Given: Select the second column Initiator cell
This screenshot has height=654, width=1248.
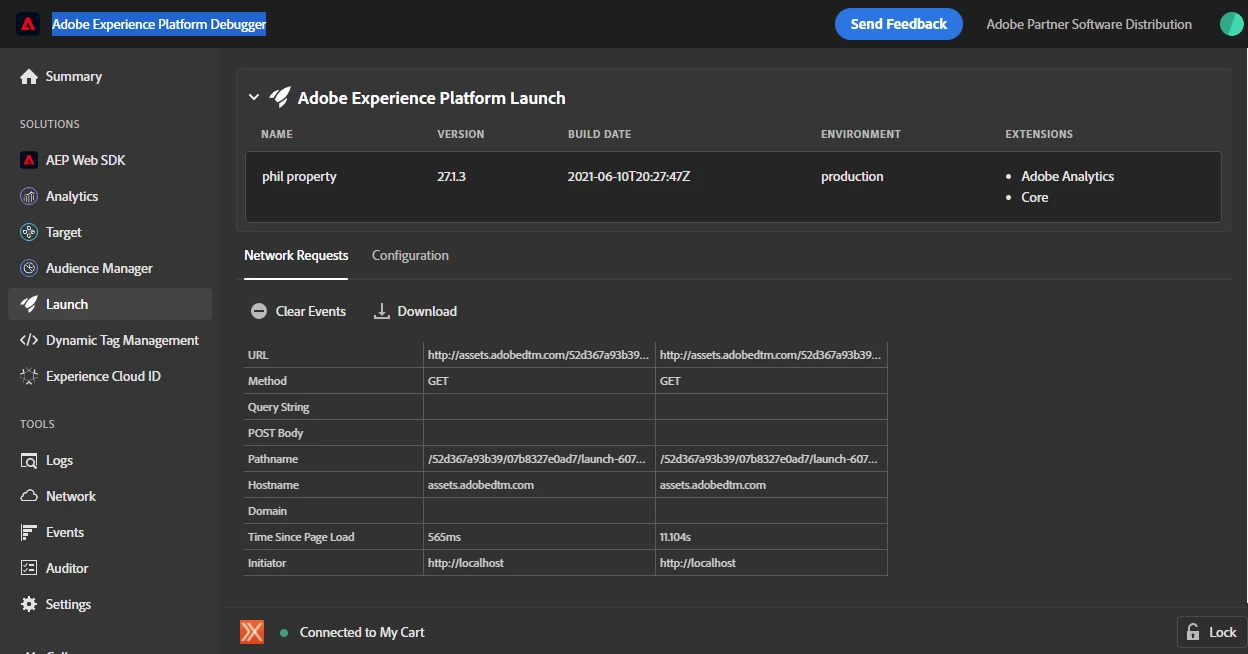Looking at the screenshot, I should 771,563.
